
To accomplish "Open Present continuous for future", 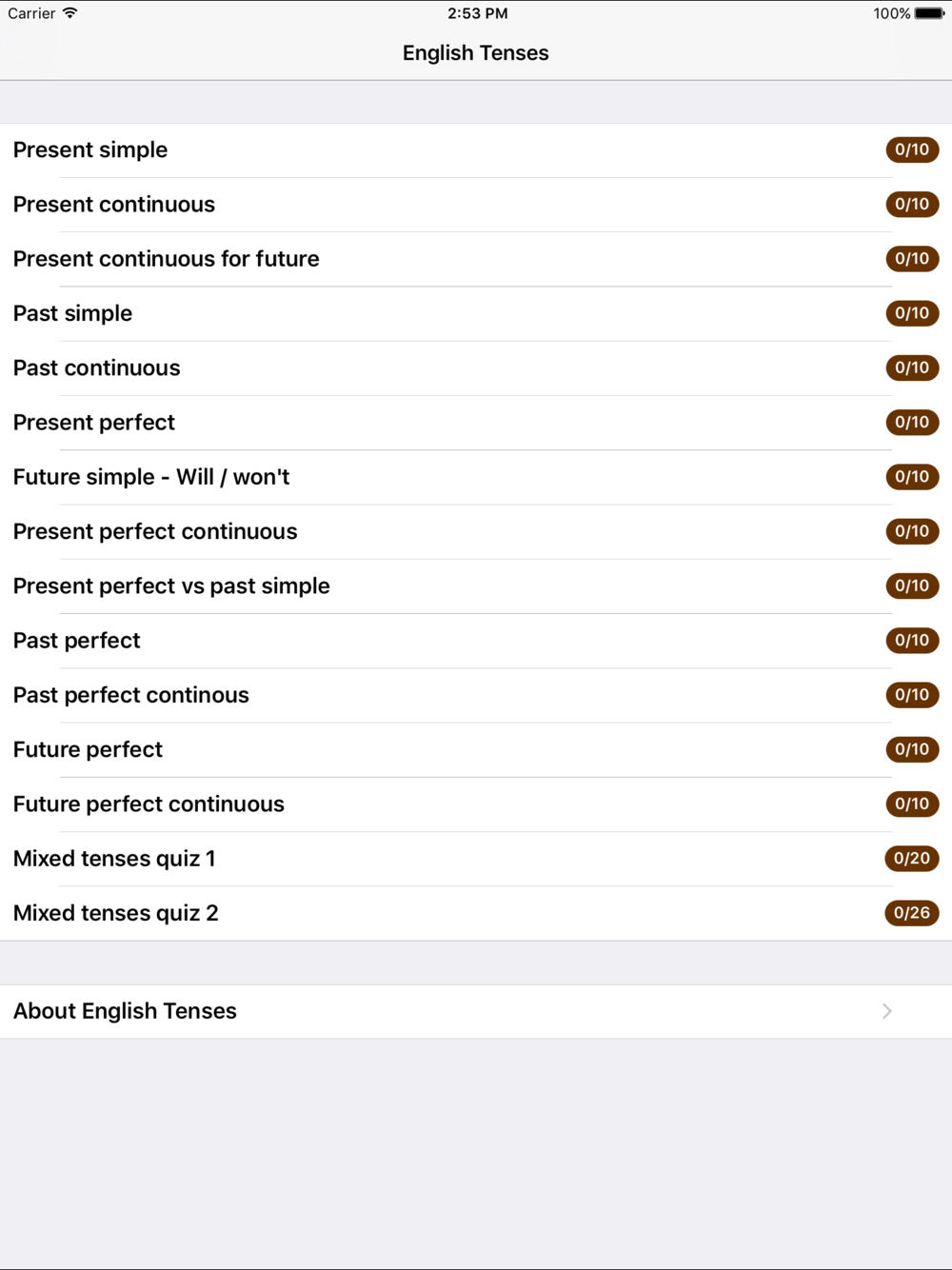I will tap(167, 259).
